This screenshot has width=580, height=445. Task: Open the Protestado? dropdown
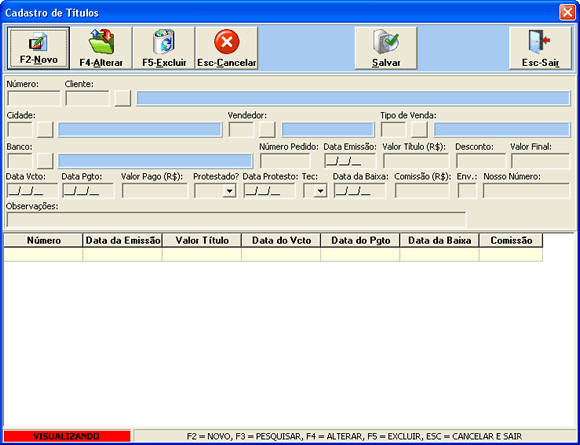click(229, 191)
